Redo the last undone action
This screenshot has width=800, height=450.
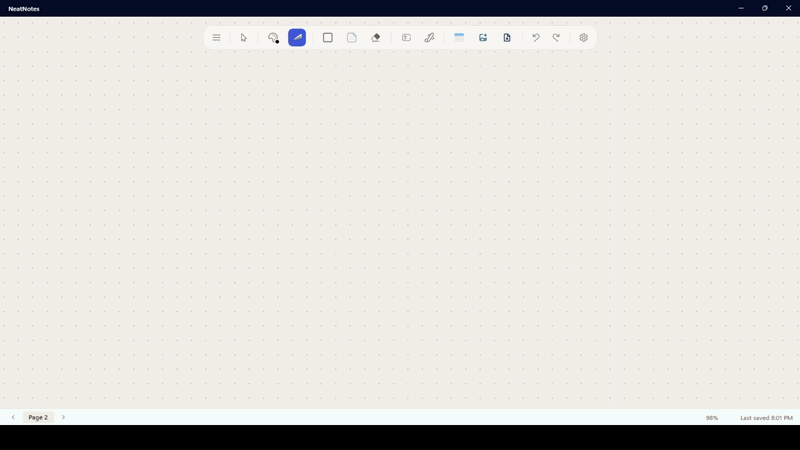[x=557, y=38]
